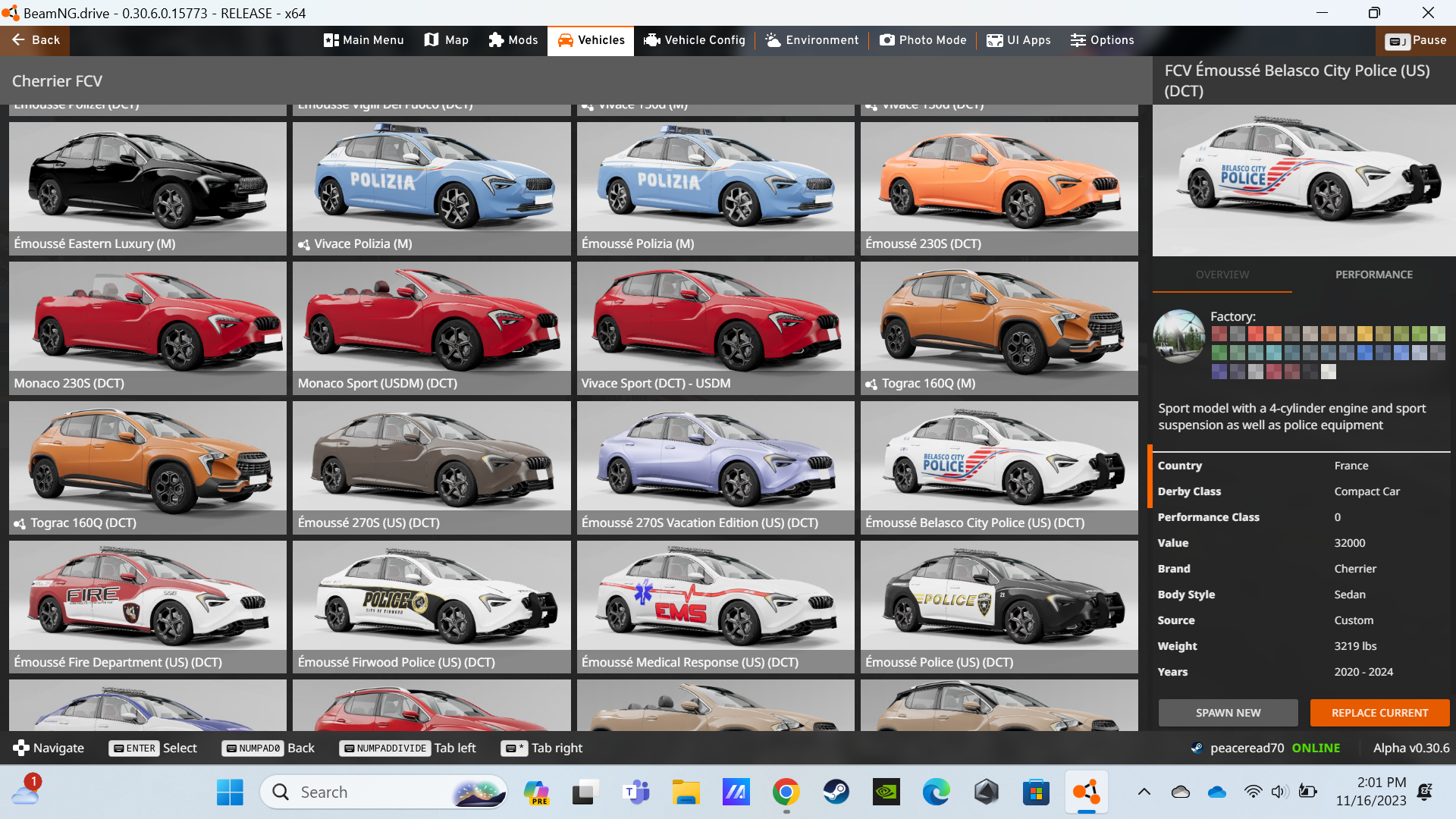1456x819 pixels.
Task: Click the taskbar Search box
Action: (384, 792)
